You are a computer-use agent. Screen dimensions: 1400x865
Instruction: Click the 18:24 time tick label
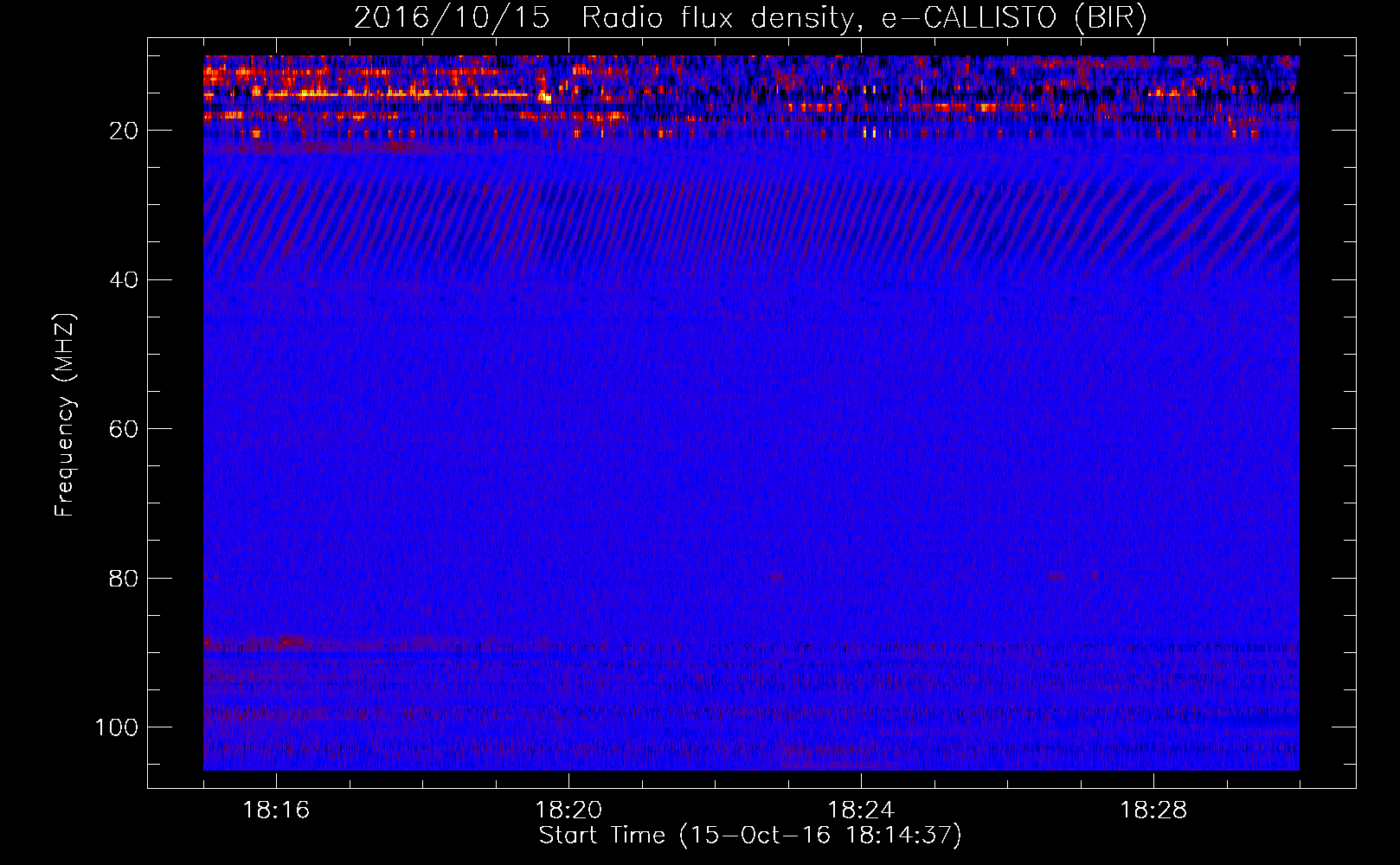pyautogui.click(x=861, y=811)
